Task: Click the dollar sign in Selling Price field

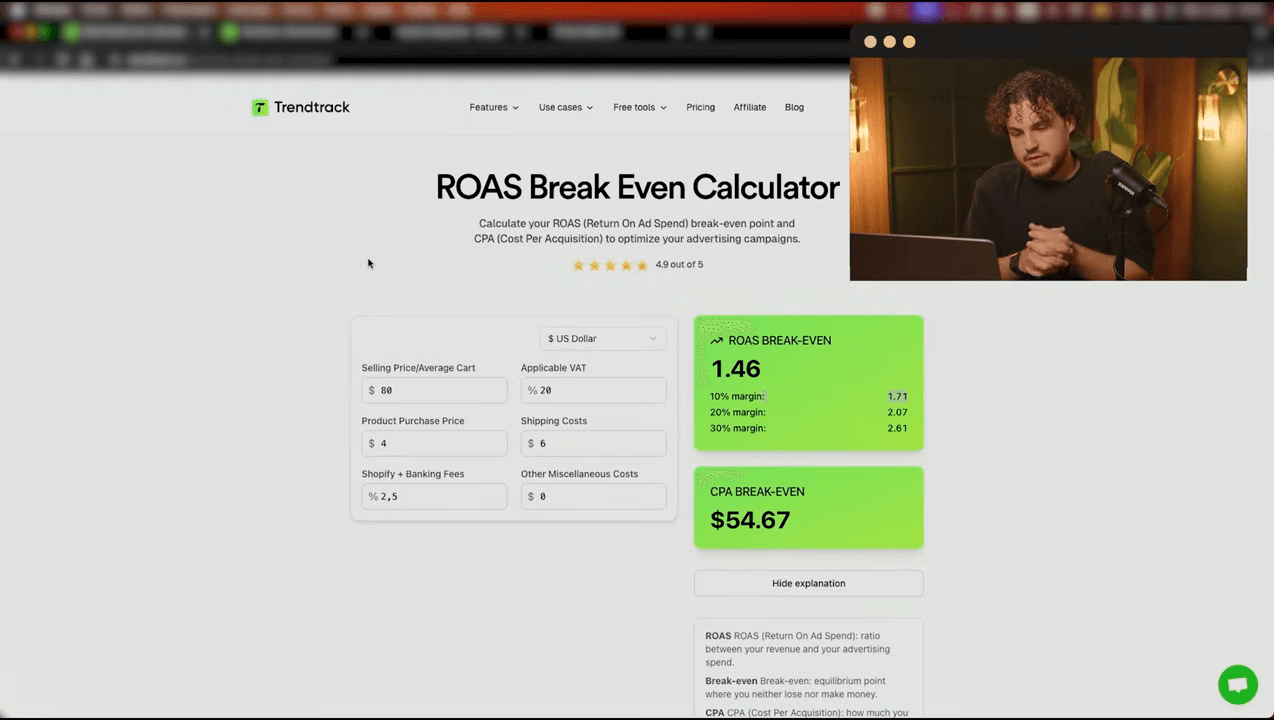Action: pyautogui.click(x=371, y=390)
